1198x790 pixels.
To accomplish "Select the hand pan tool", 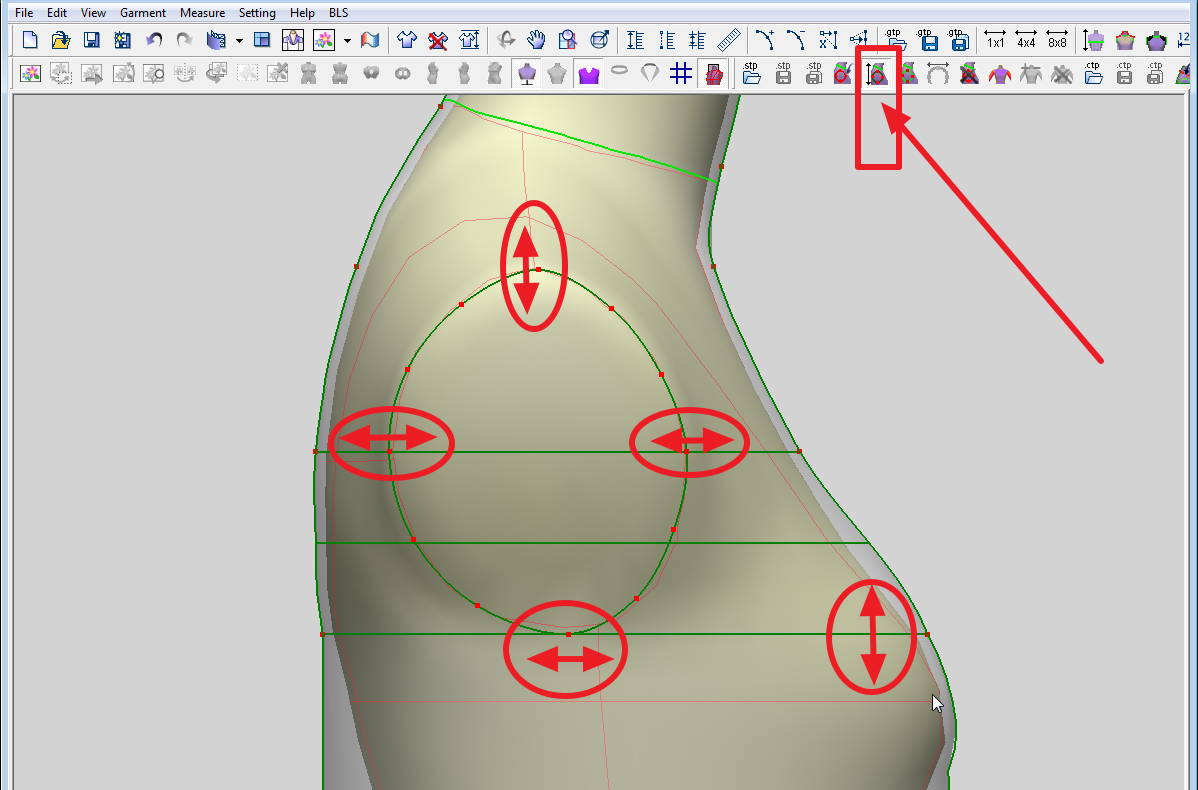I will click(x=537, y=40).
